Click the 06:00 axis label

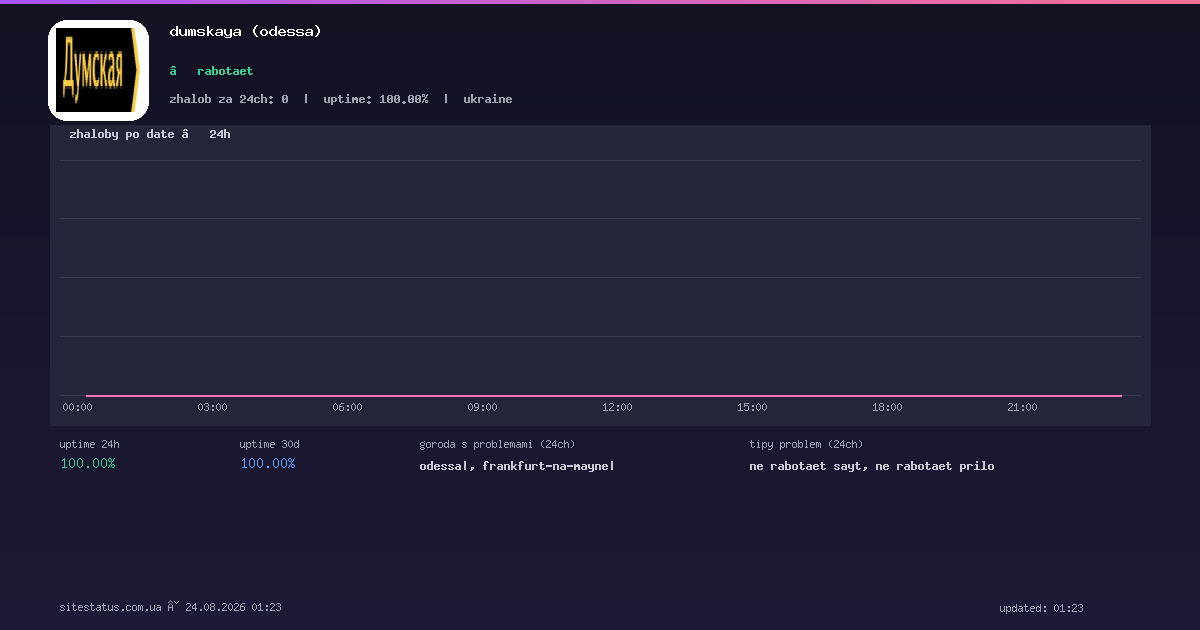[x=347, y=407]
